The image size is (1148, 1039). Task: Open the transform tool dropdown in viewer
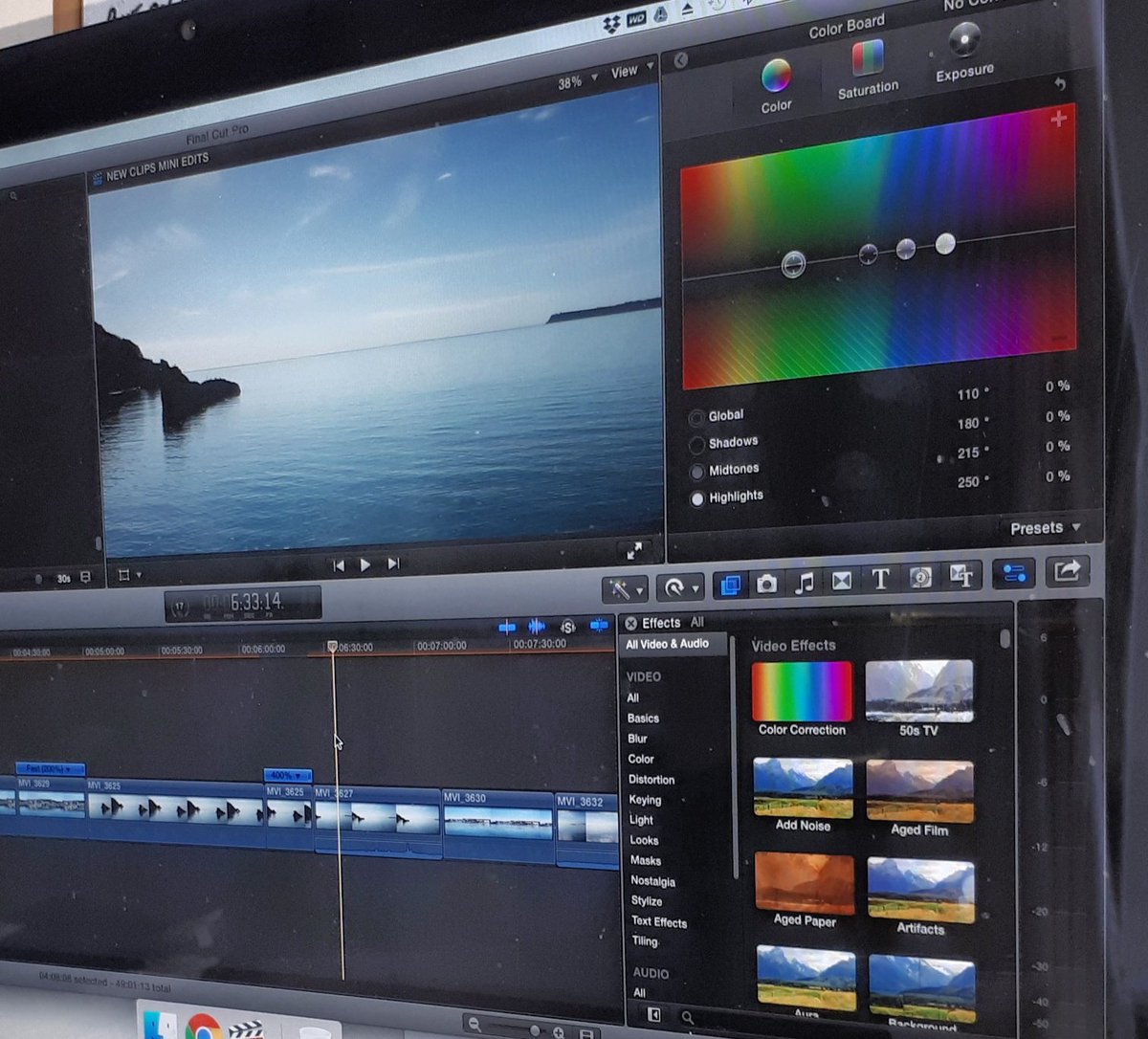pos(128,575)
